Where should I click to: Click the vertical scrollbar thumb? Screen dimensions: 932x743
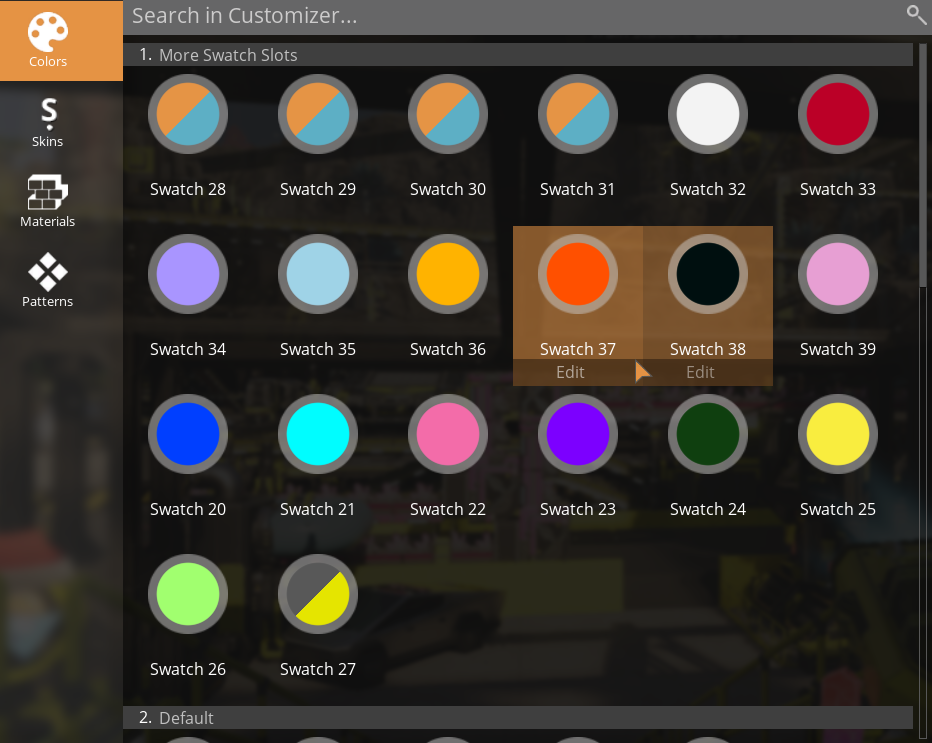click(922, 166)
